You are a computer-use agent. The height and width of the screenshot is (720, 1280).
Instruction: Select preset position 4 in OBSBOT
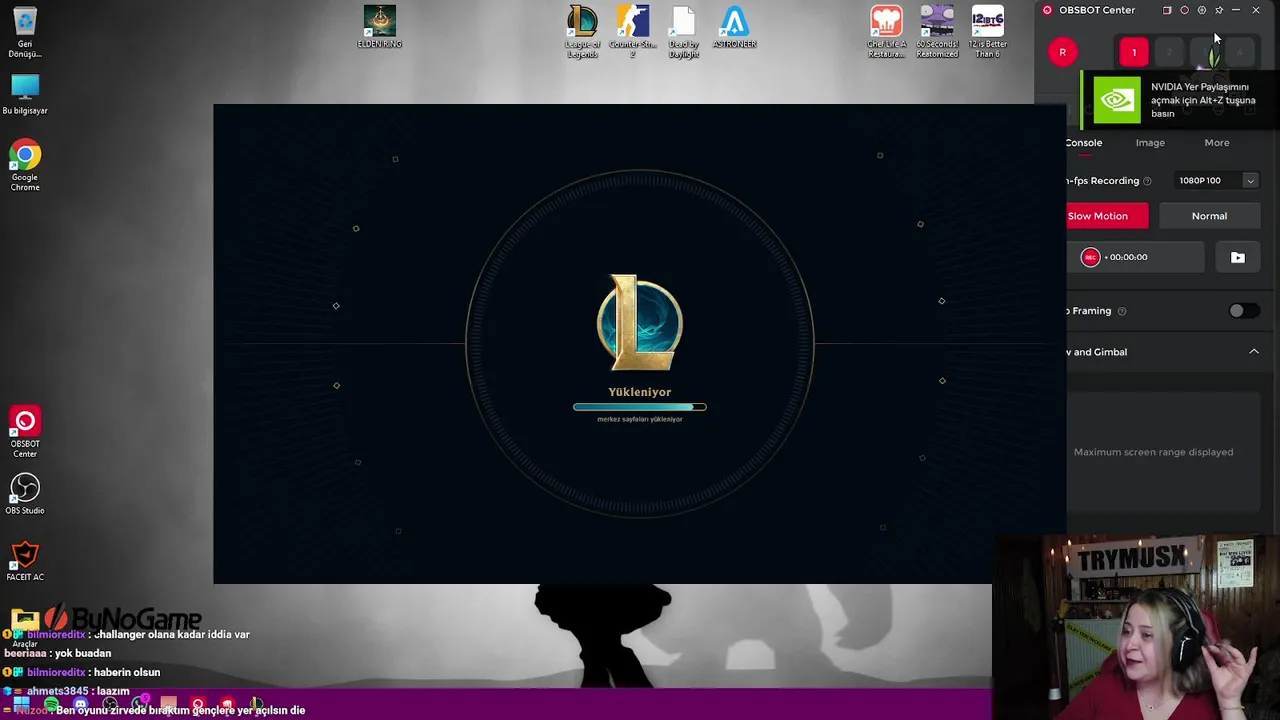click(1240, 52)
